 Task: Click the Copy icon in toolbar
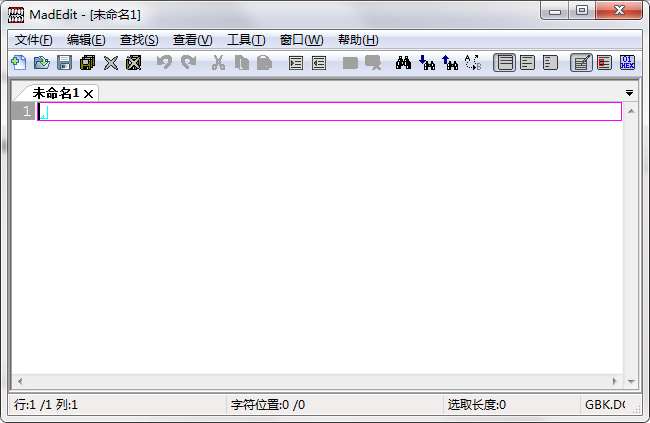pos(242,63)
